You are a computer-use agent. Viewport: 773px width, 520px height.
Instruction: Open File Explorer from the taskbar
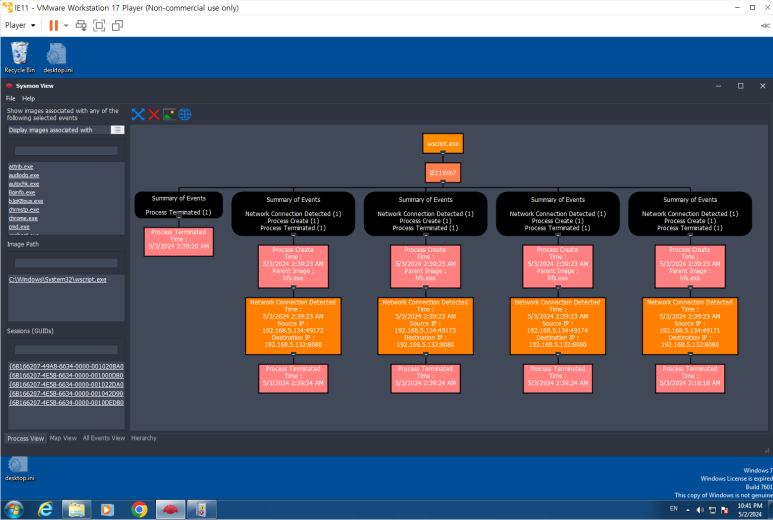coord(76,510)
